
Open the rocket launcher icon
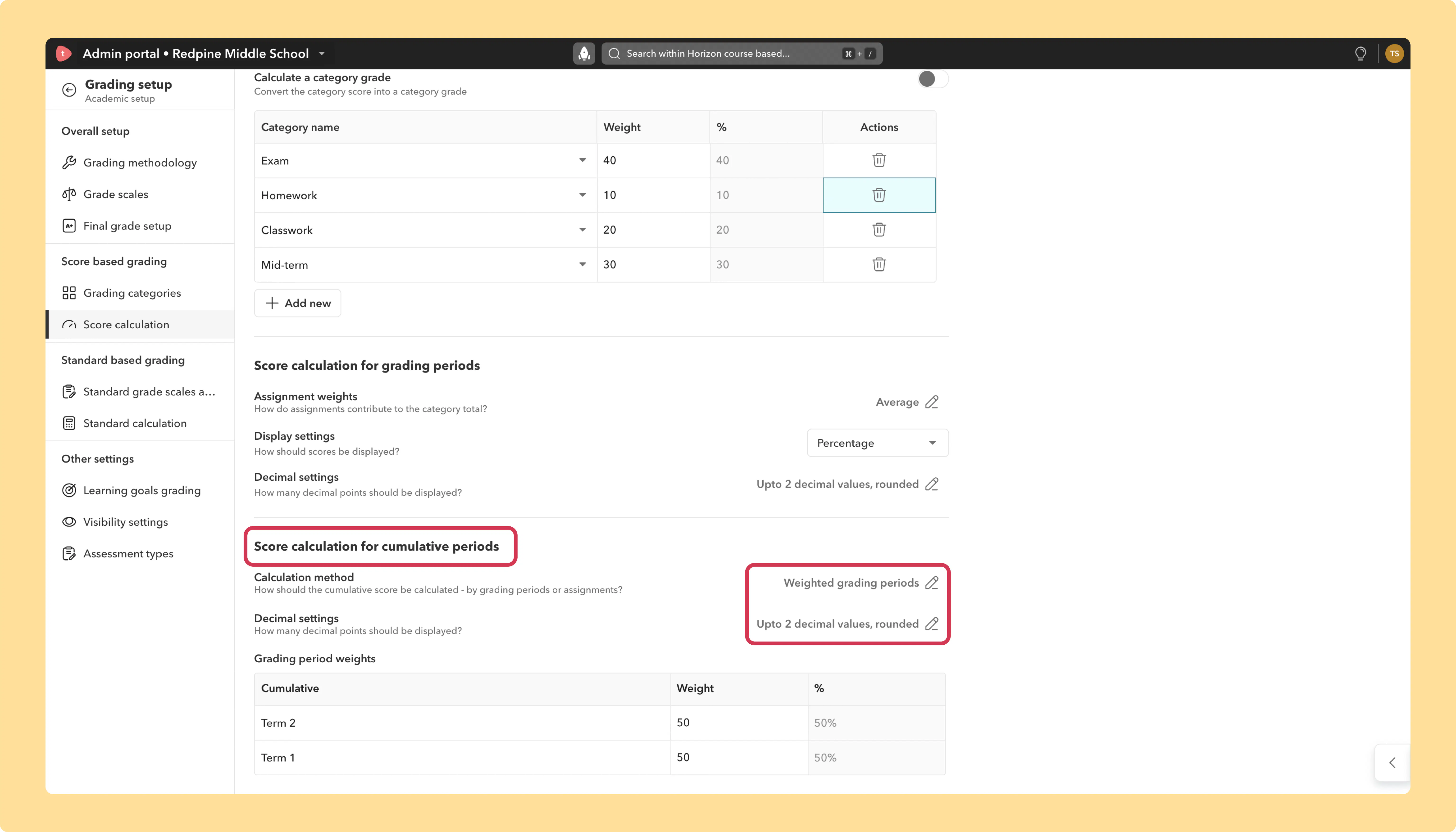point(584,54)
